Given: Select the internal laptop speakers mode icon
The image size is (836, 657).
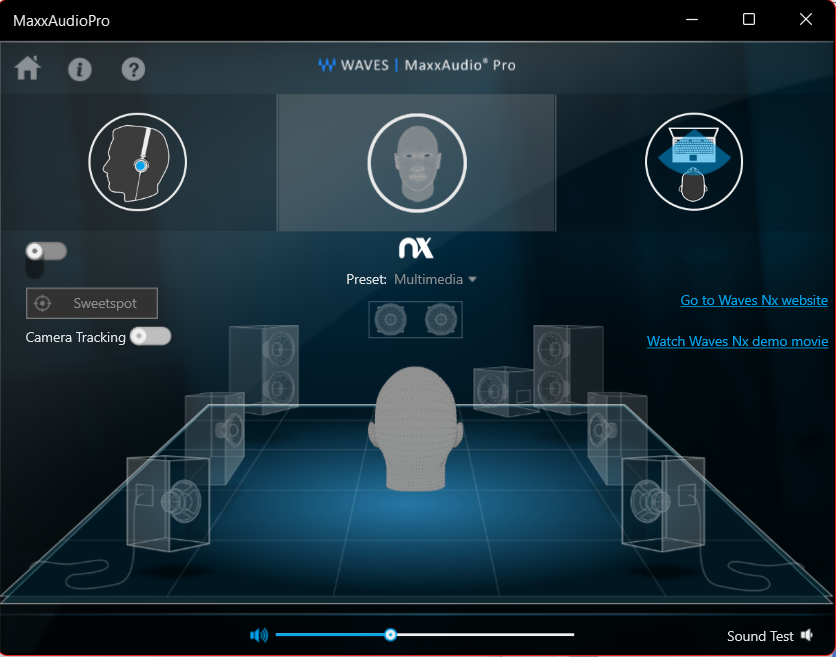Looking at the screenshot, I should coord(694,161).
